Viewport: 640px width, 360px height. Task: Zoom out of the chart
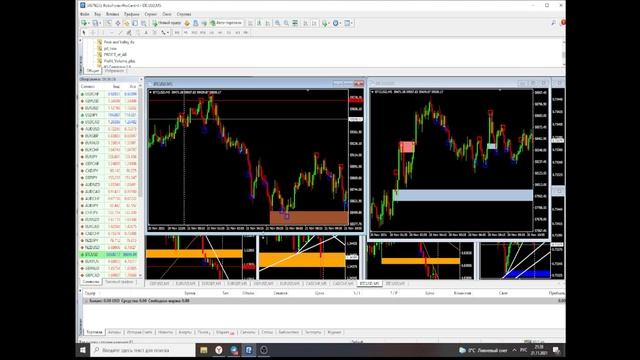[x=286, y=23]
